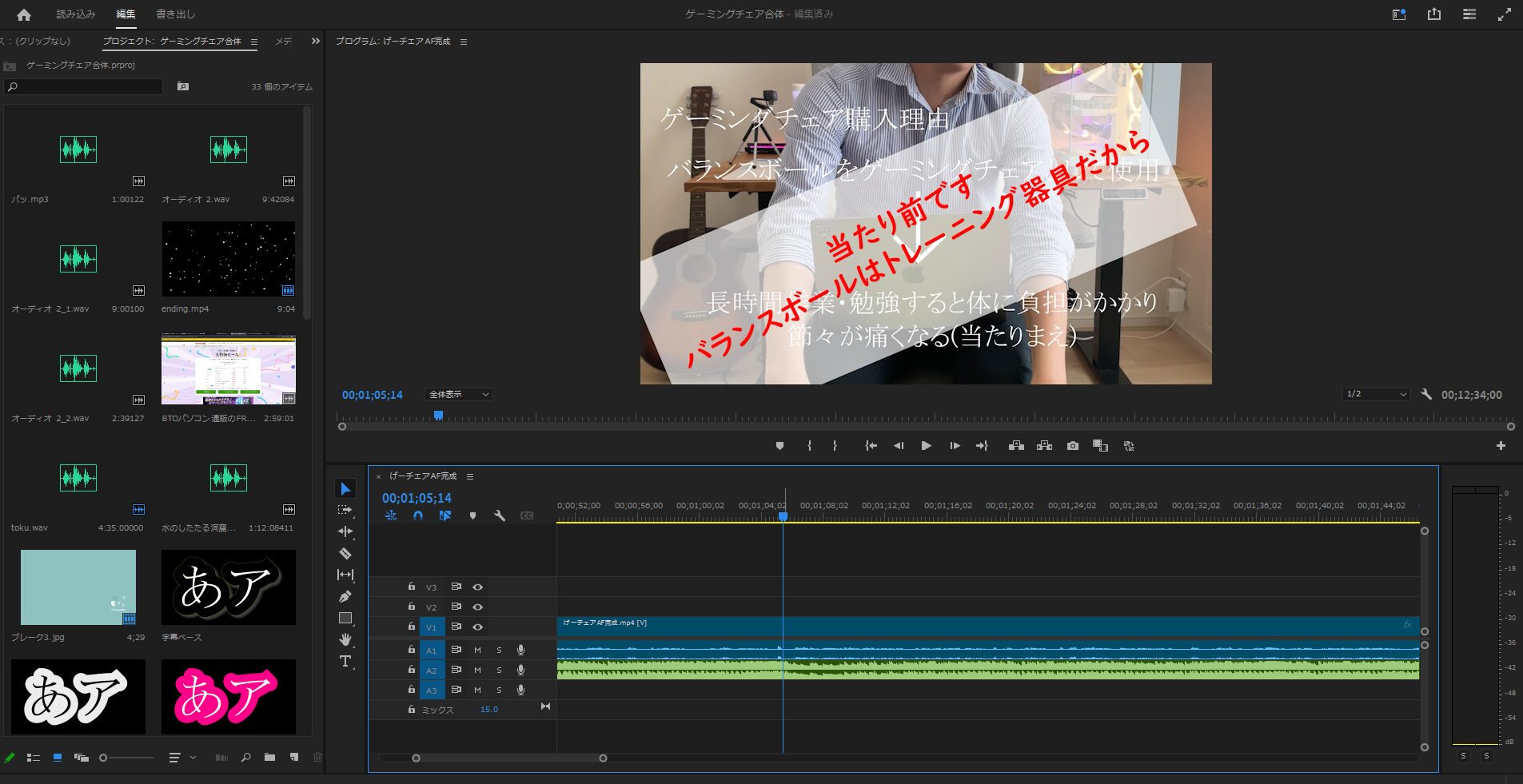Create a new bin in project panel

[269, 758]
